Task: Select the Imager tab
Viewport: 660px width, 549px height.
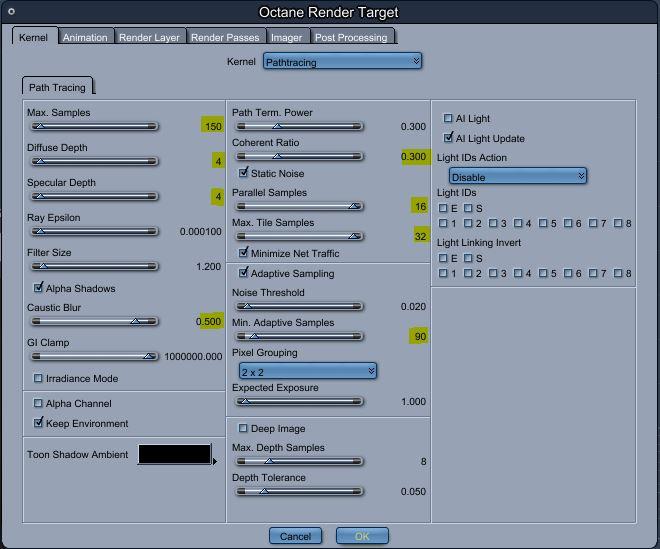Action: [x=286, y=37]
